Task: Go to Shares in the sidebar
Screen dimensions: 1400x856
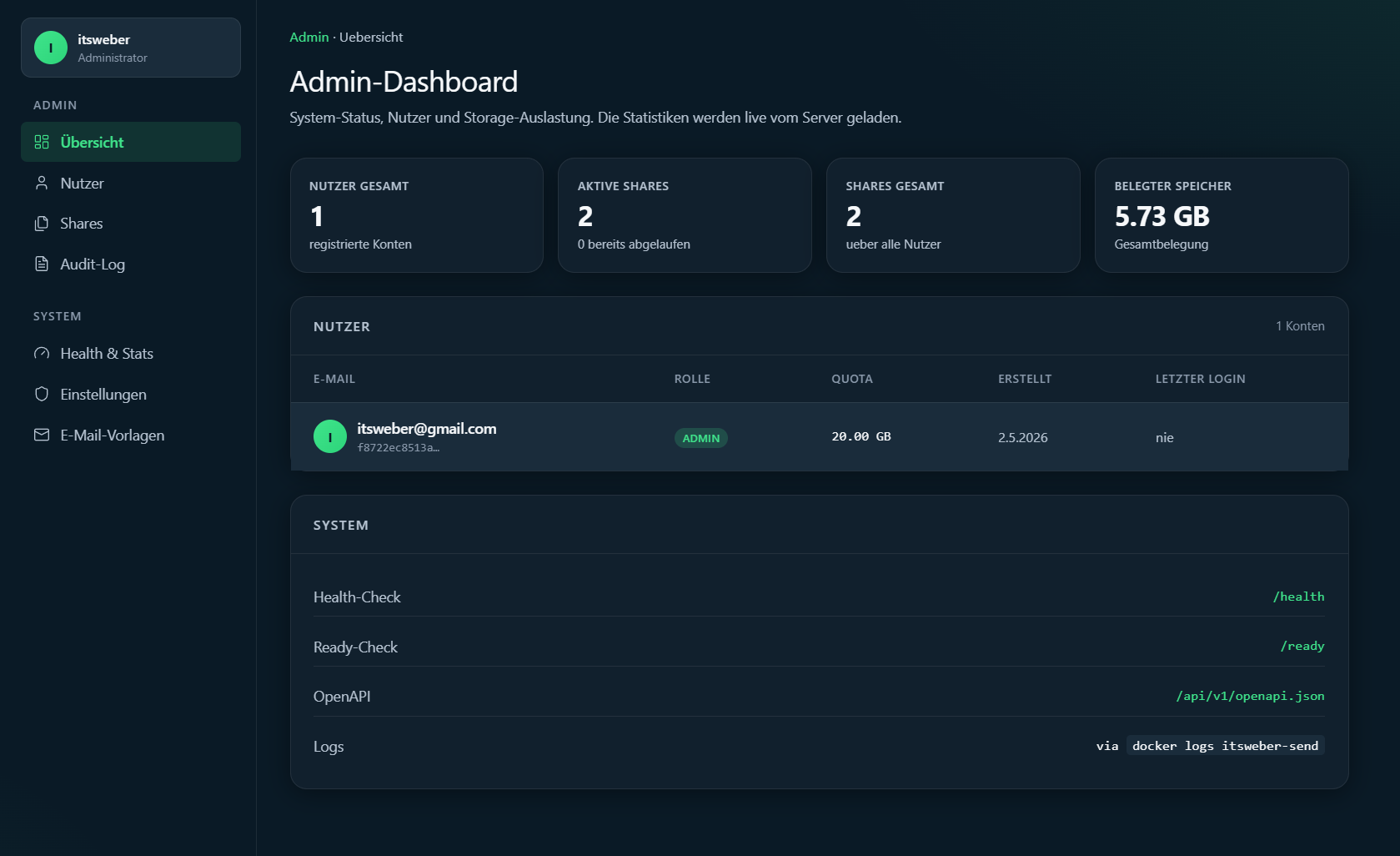Action: [x=131, y=224]
